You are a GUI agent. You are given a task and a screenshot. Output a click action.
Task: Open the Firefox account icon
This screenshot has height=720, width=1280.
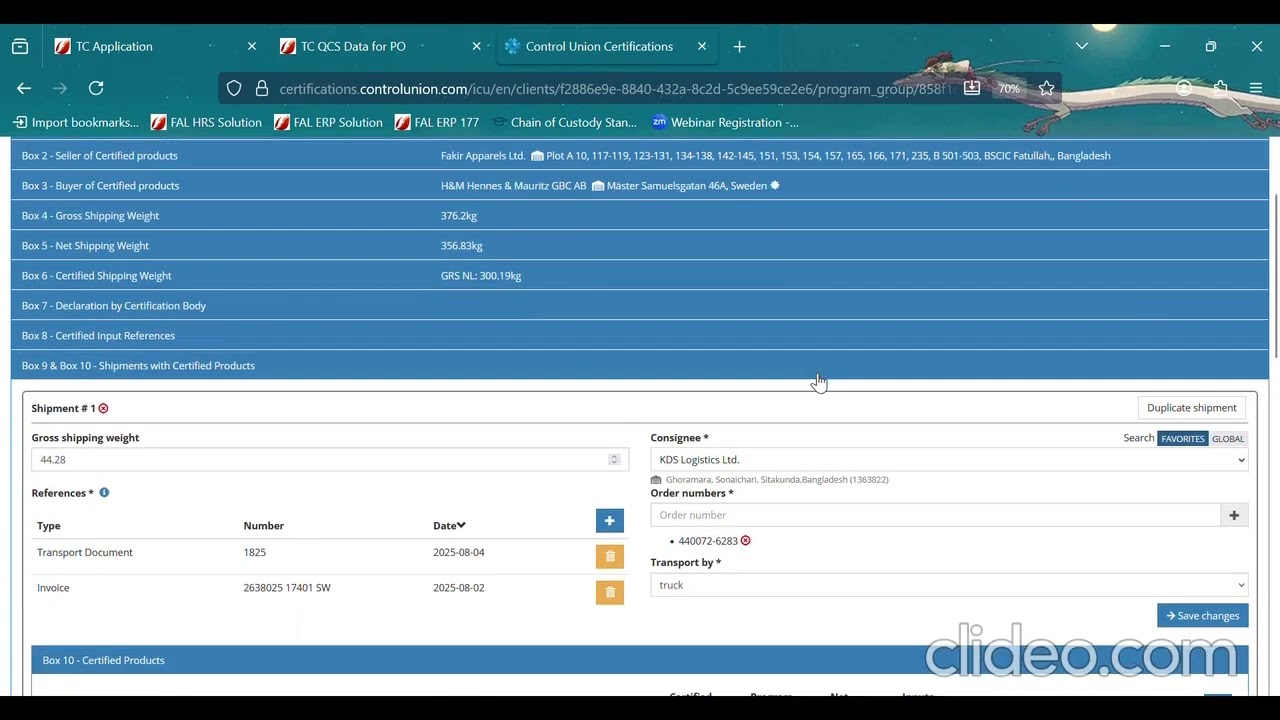pos(1184,88)
